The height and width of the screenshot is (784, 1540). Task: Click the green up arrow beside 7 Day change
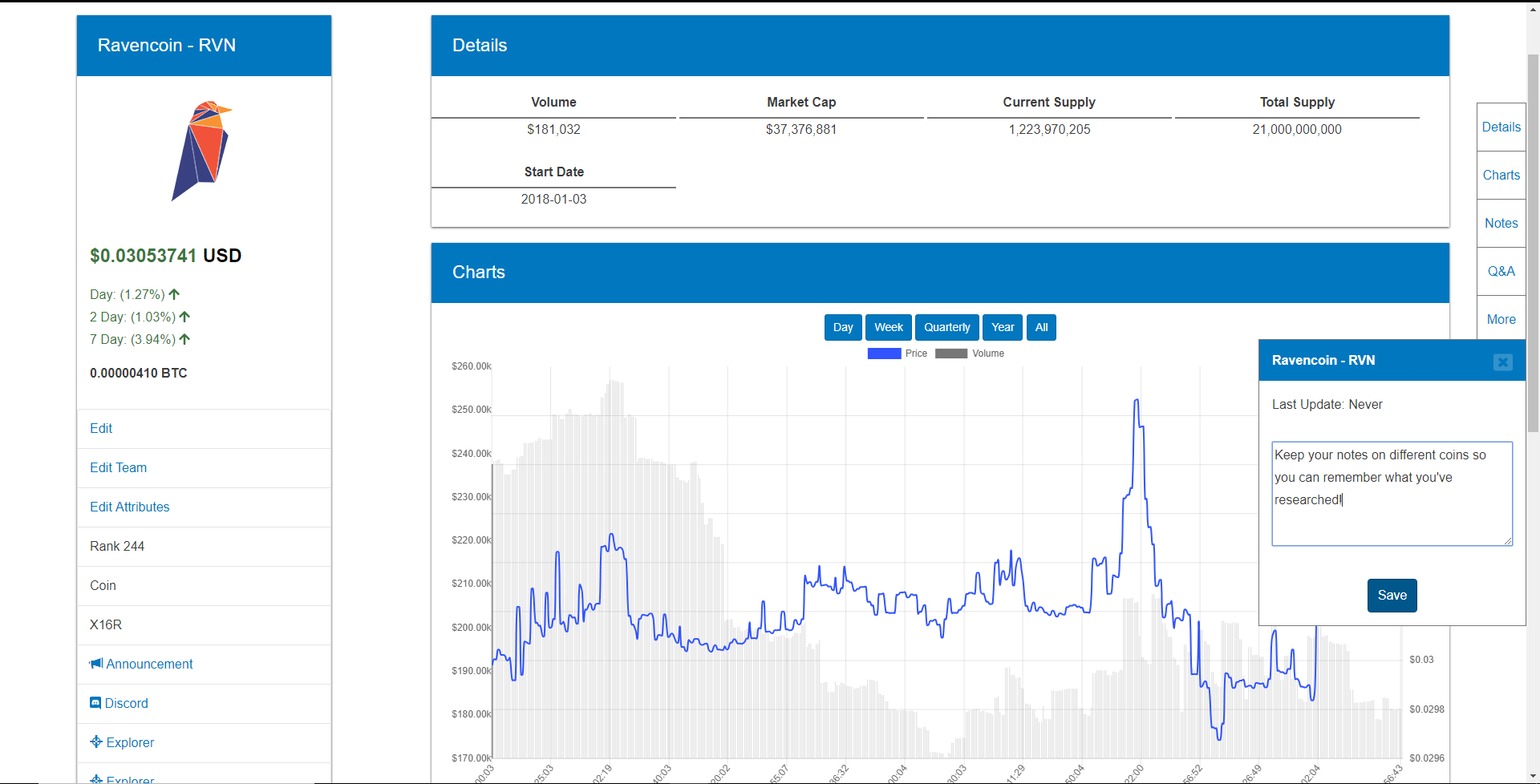pos(184,338)
